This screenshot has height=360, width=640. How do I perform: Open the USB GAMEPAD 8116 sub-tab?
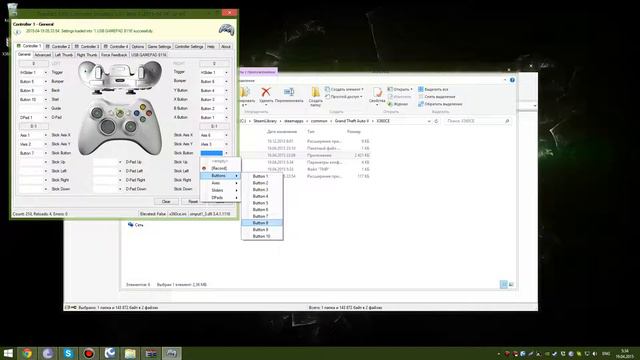[x=149, y=55]
